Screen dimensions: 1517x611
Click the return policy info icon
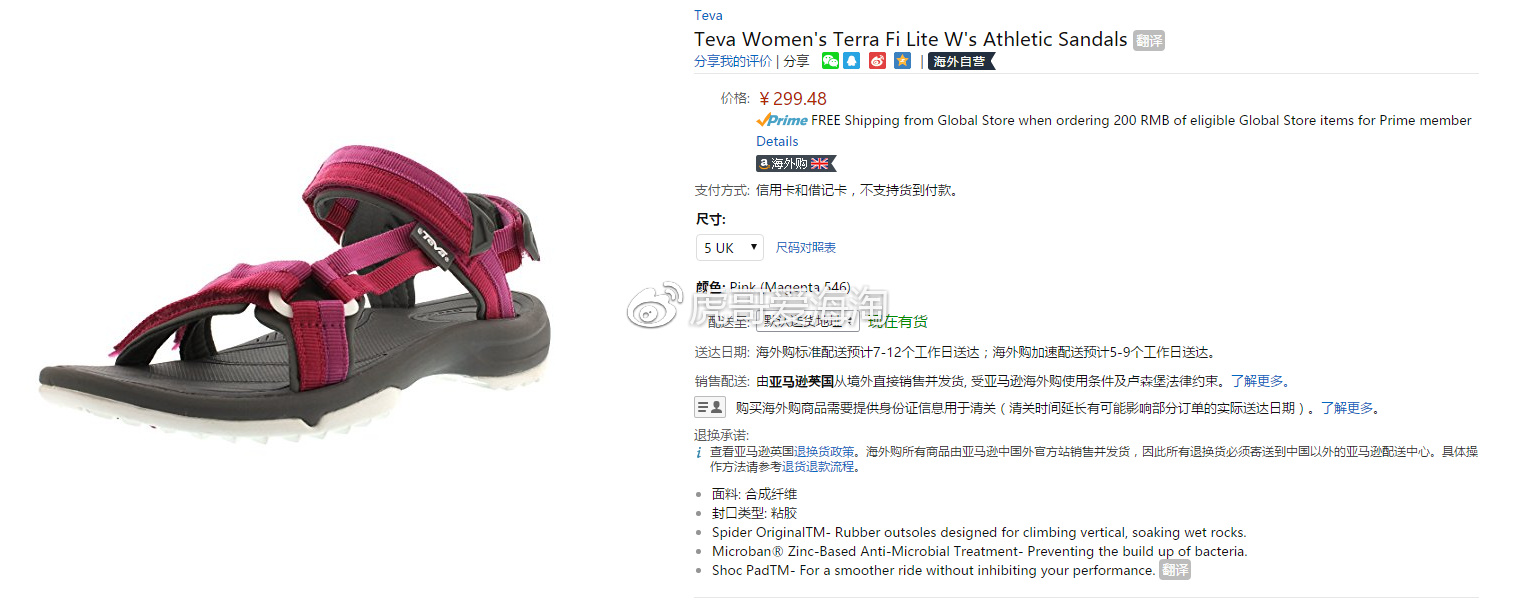coord(699,452)
